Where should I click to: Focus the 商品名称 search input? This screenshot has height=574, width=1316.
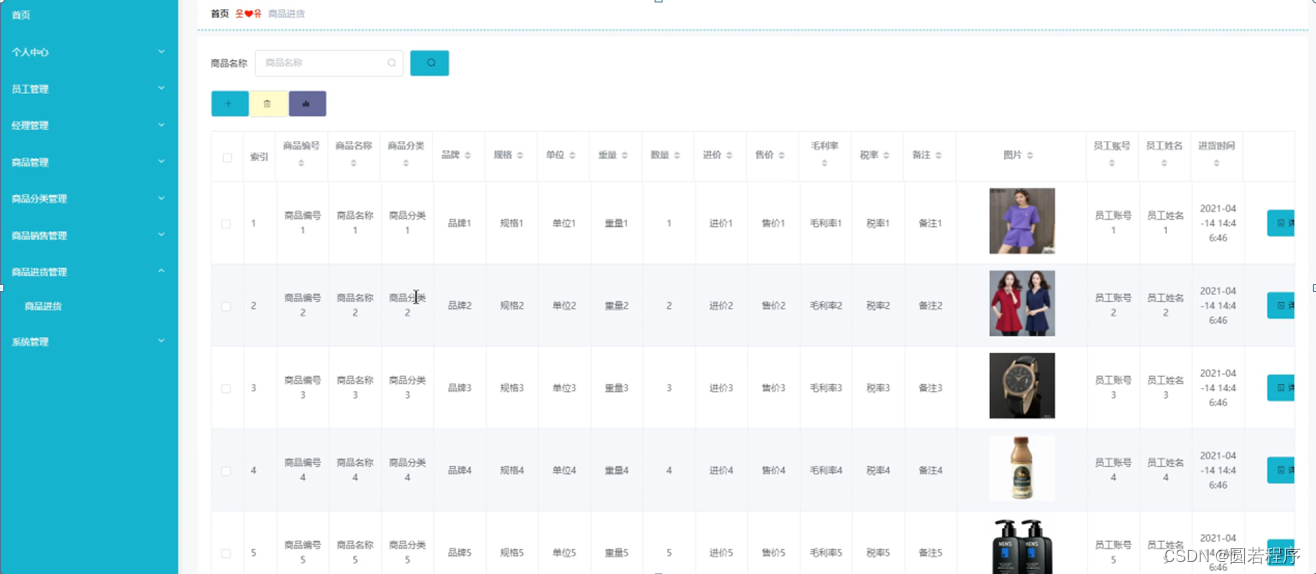pos(329,63)
